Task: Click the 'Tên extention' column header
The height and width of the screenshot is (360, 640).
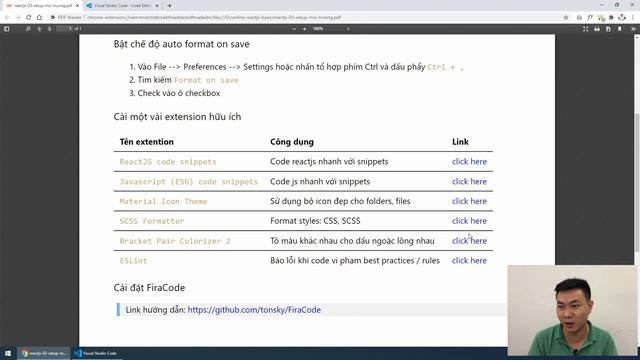Action: (x=147, y=142)
